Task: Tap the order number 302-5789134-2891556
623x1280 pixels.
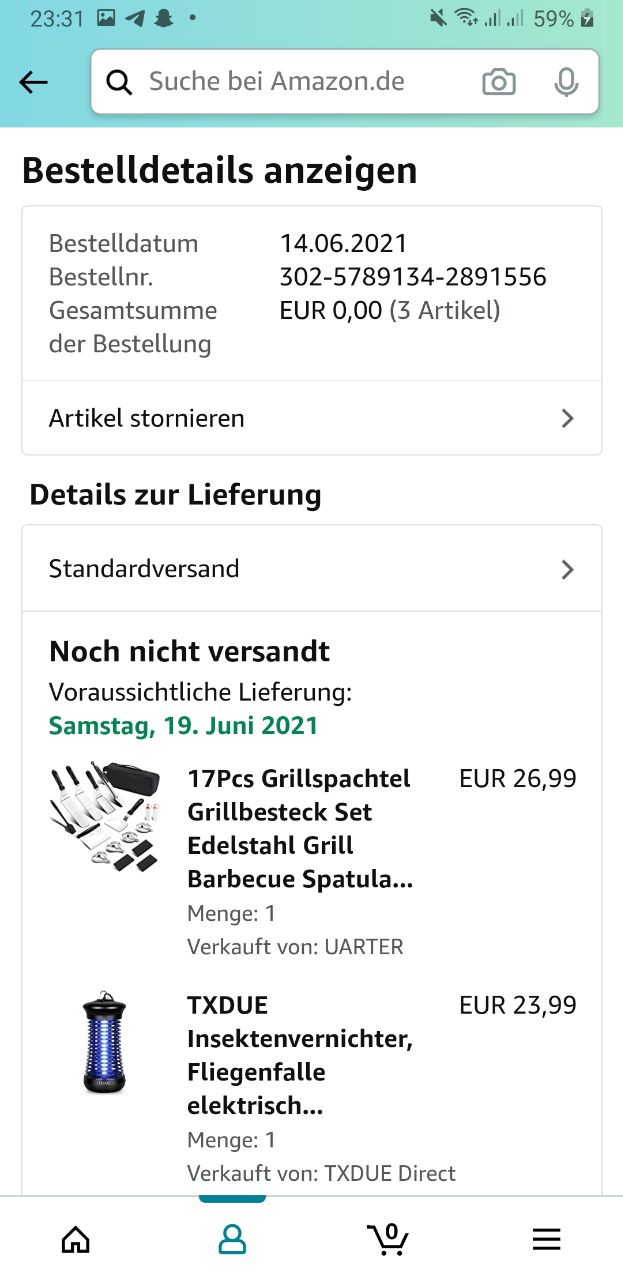Action: click(x=413, y=277)
